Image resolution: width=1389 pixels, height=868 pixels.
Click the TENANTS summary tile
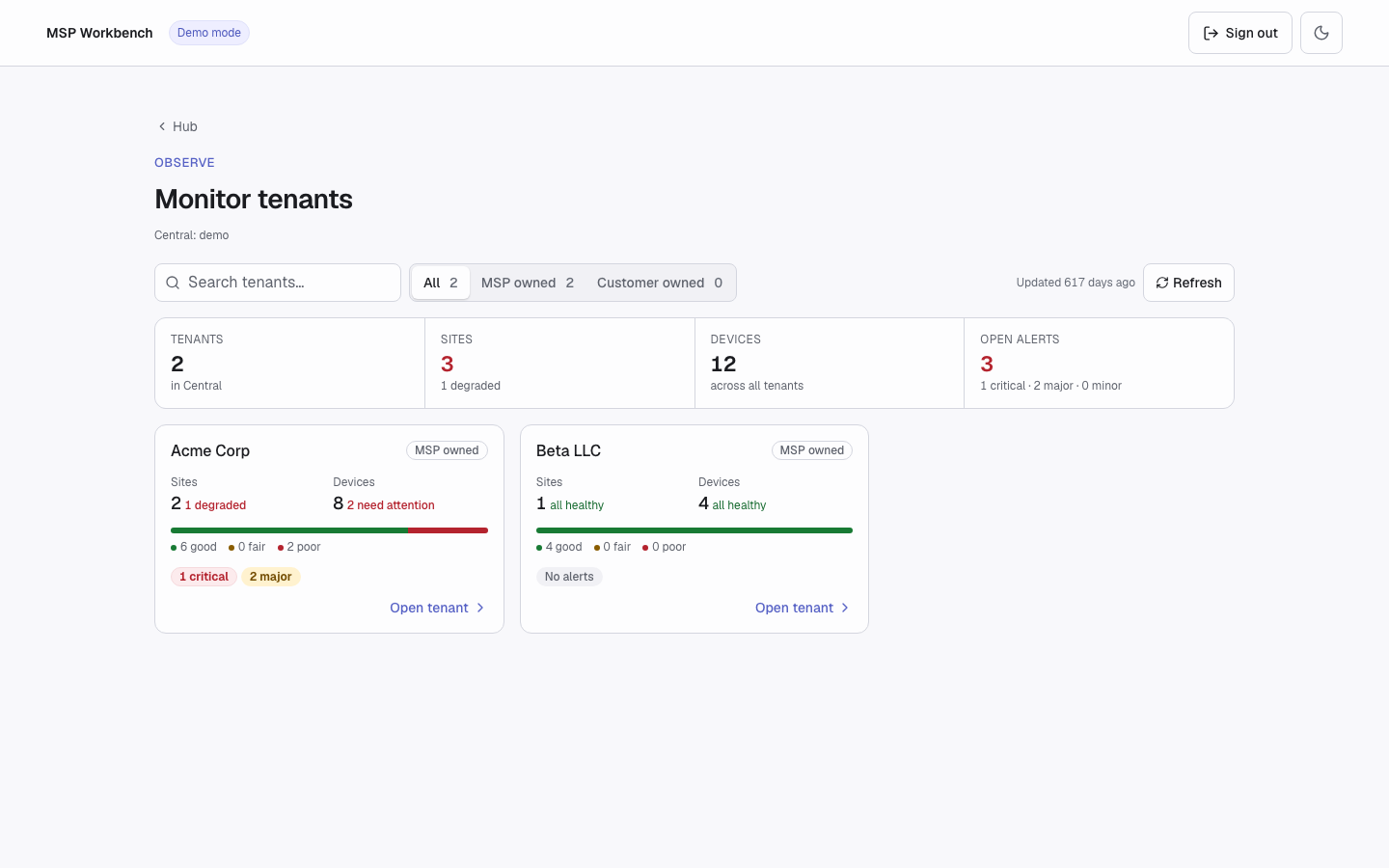pos(289,363)
